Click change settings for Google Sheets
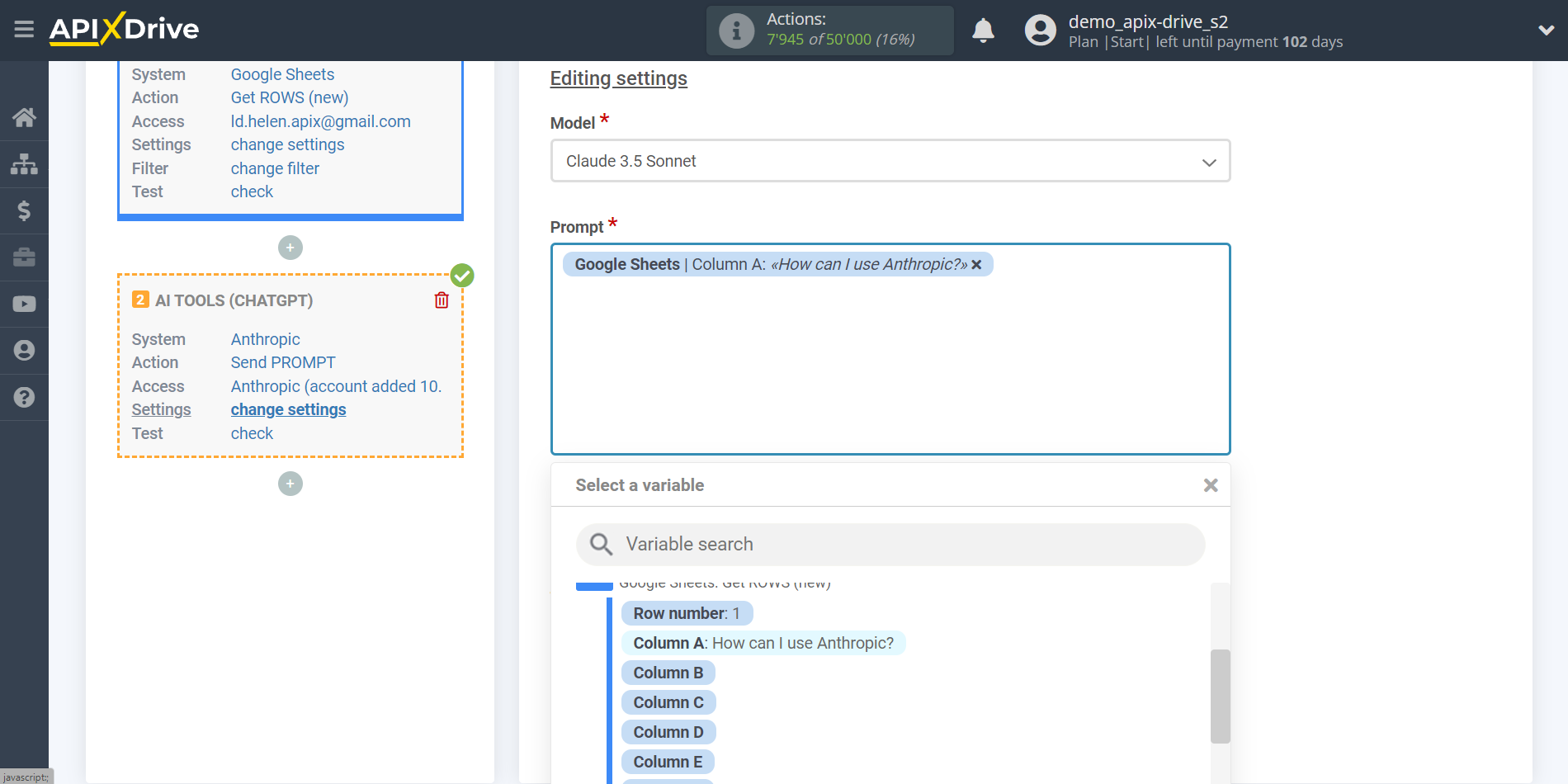Viewport: 1568px width, 784px height. click(x=287, y=144)
